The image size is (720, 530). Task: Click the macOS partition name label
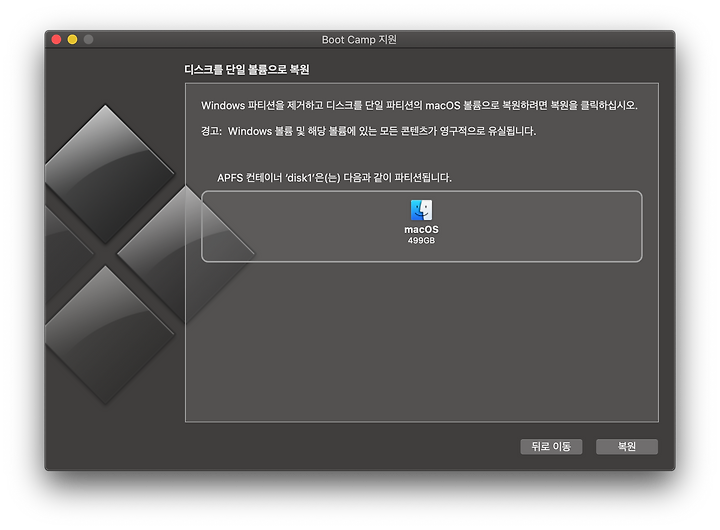(421, 229)
